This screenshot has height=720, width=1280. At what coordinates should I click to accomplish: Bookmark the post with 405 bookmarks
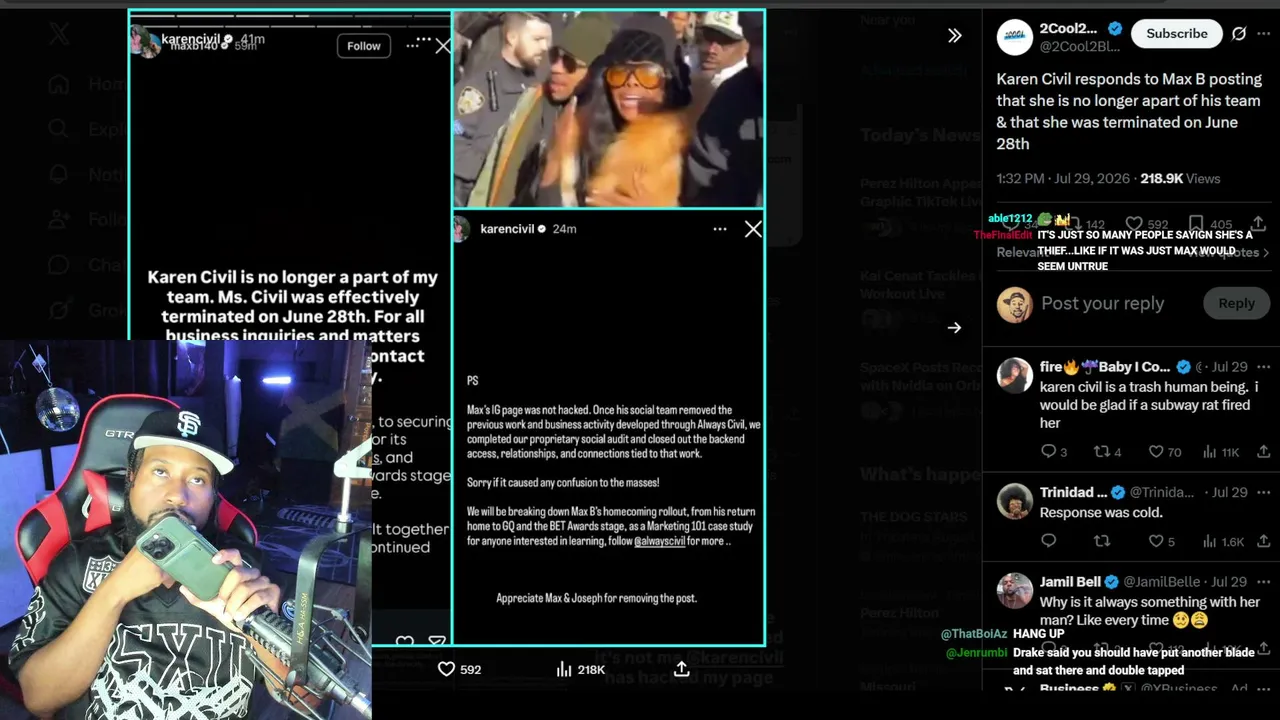coord(1196,225)
